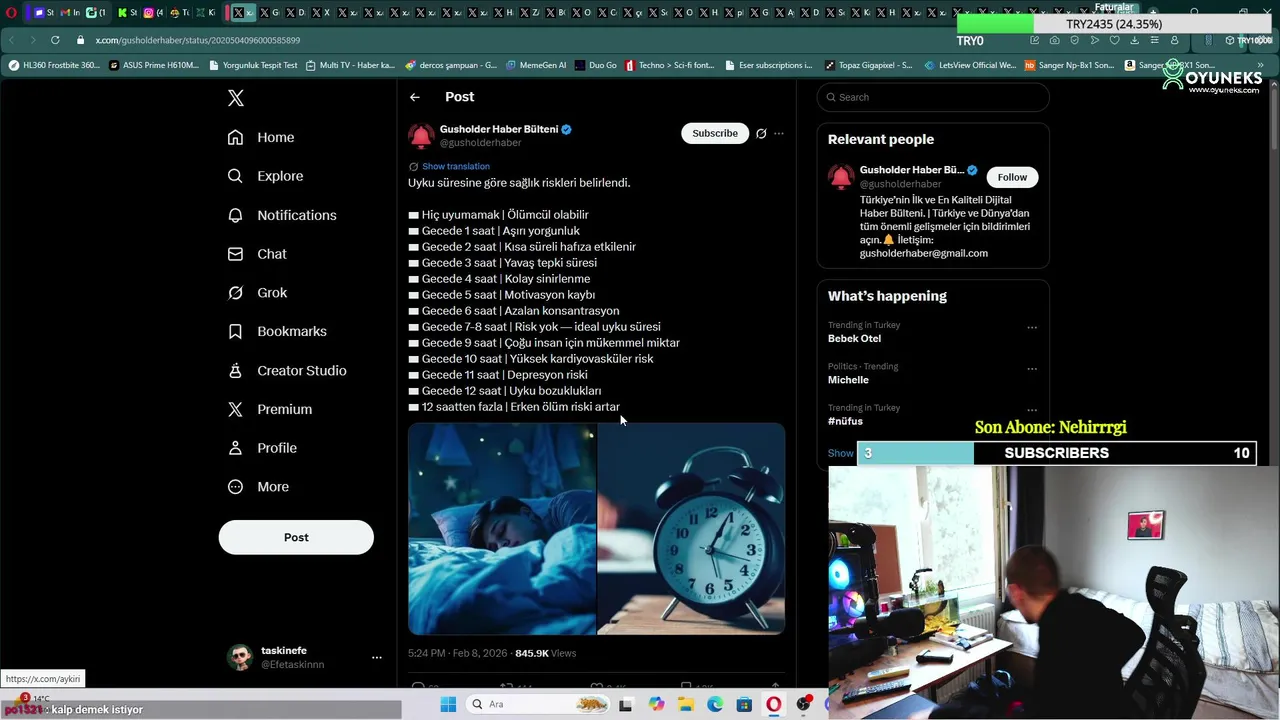Open the Premium page

coord(269,409)
